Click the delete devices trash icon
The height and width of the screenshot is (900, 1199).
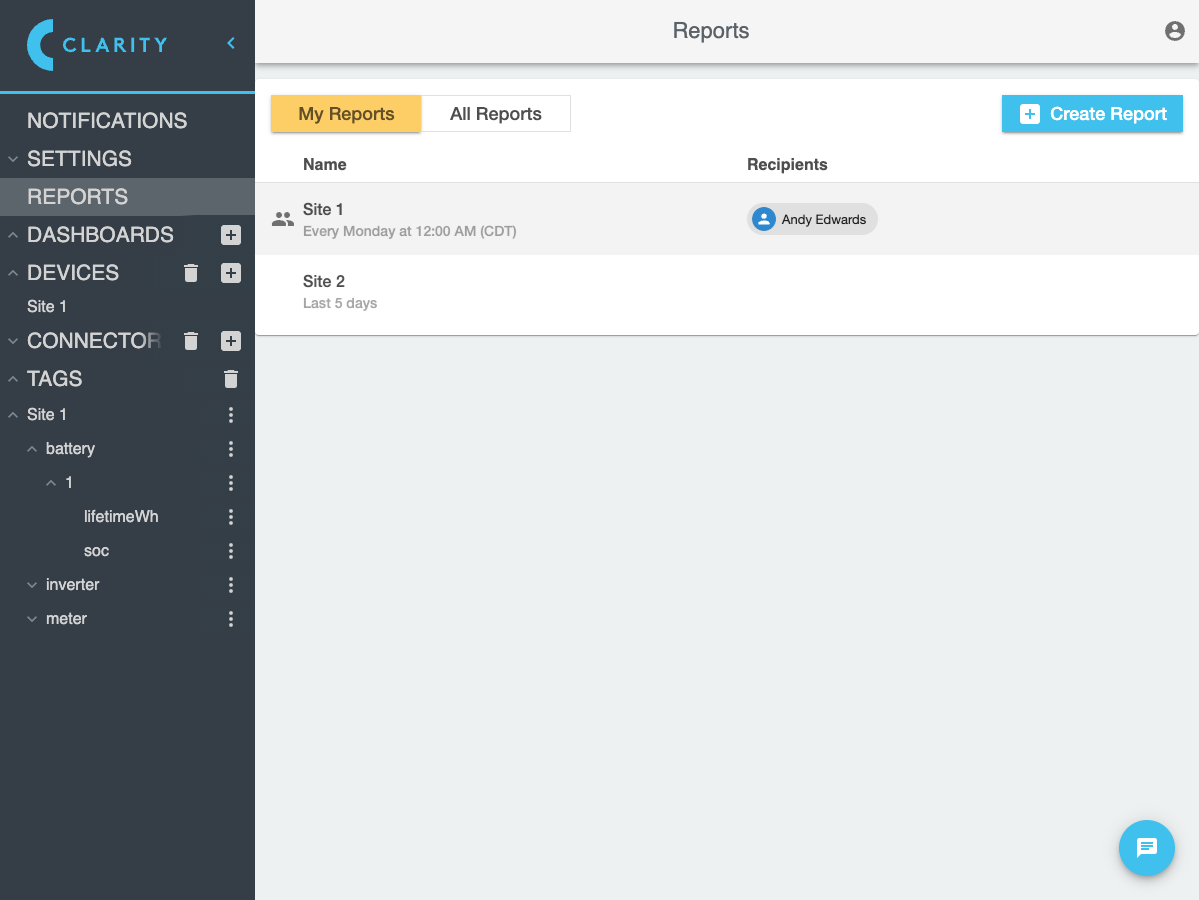[x=192, y=273]
